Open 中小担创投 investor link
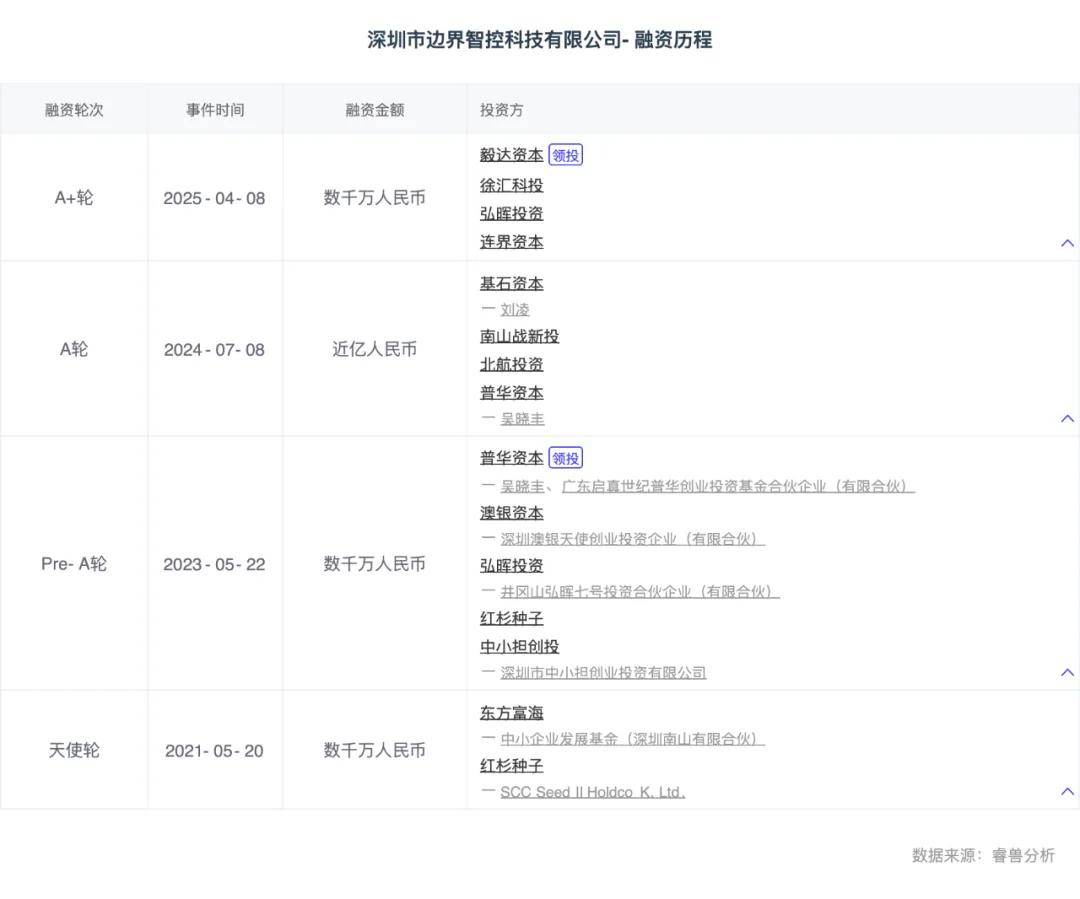This screenshot has width=1080, height=899. [519, 647]
